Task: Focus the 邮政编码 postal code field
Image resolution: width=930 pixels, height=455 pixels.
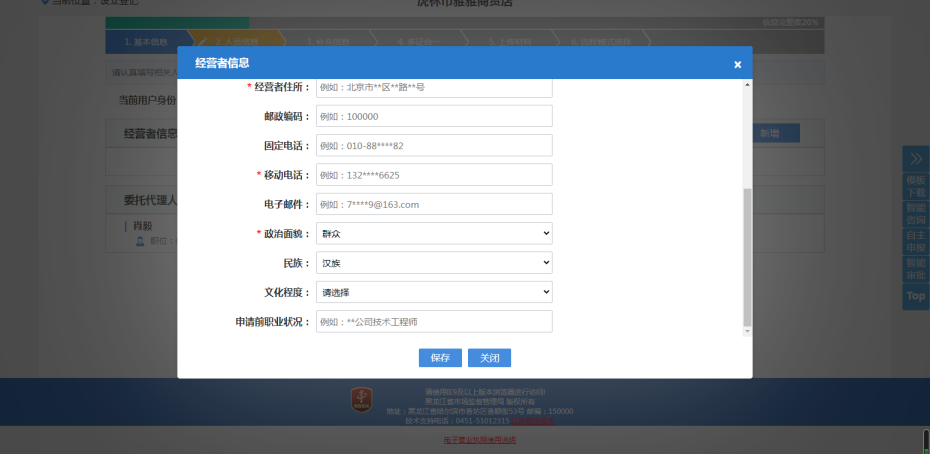Action: (x=434, y=116)
